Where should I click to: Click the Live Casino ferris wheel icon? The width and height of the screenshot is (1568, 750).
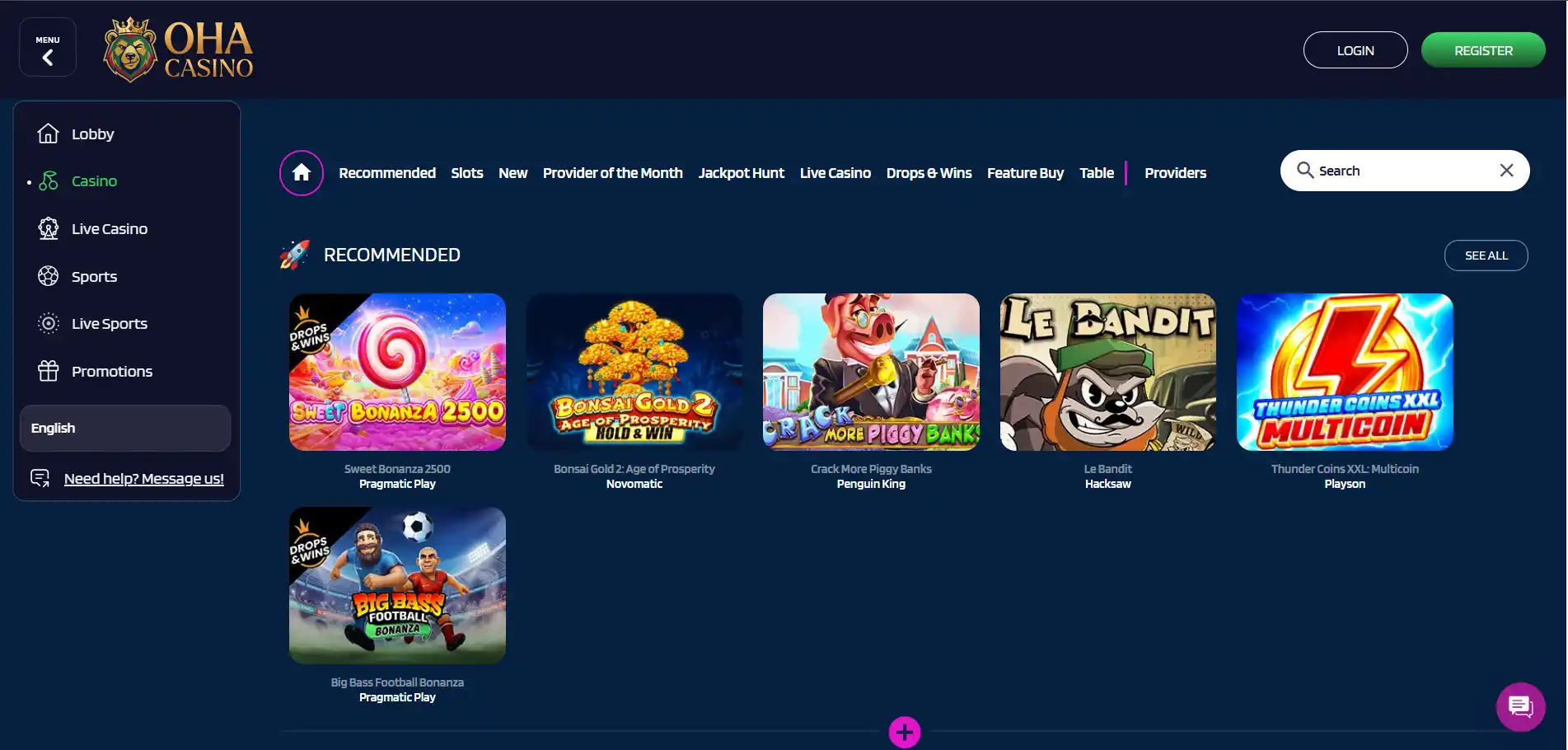(49, 228)
